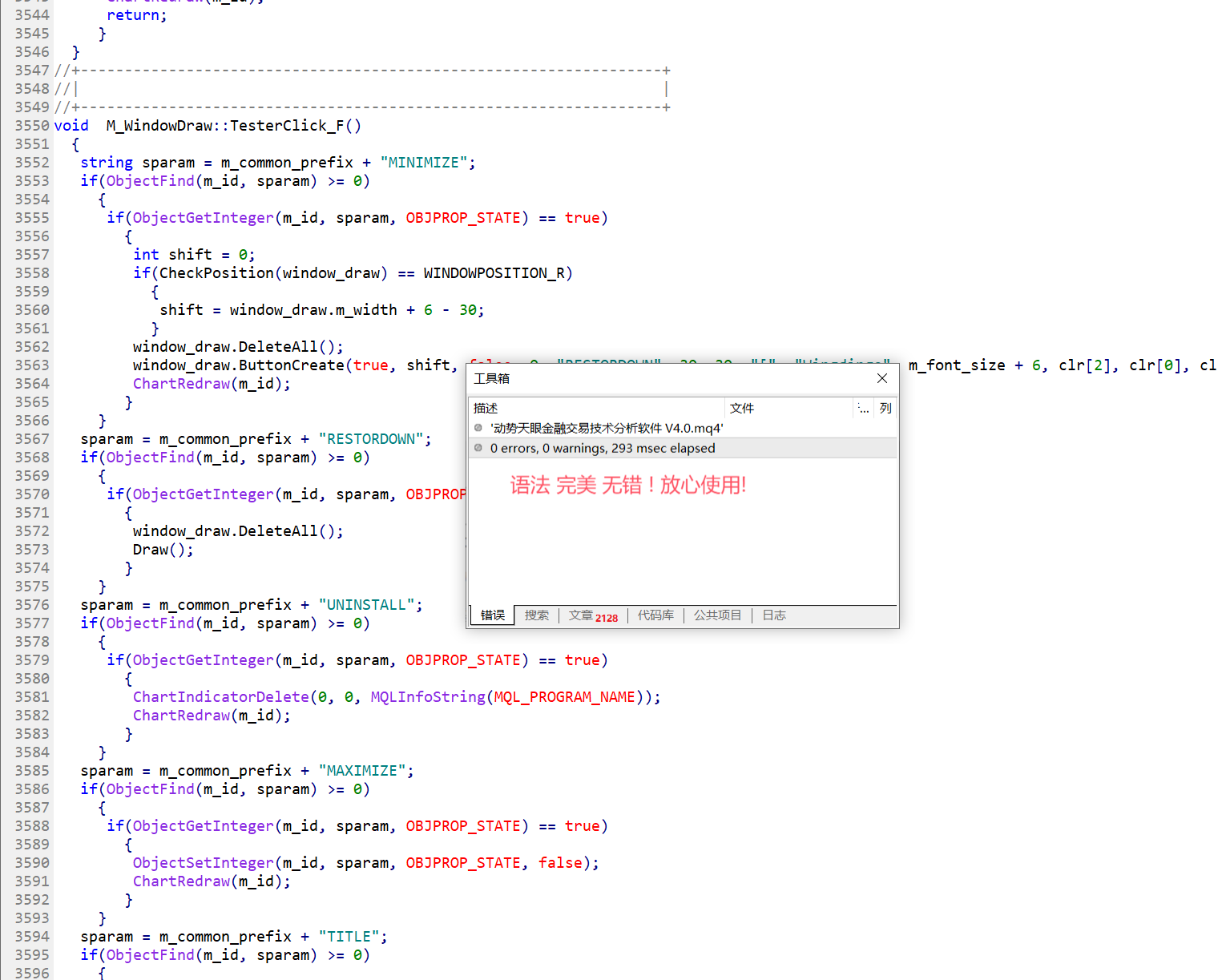1218x980 pixels.
Task: Click 'if(ObjectFind(m_id, sparam) >= 0)' on line 3553
Action: 225,181
